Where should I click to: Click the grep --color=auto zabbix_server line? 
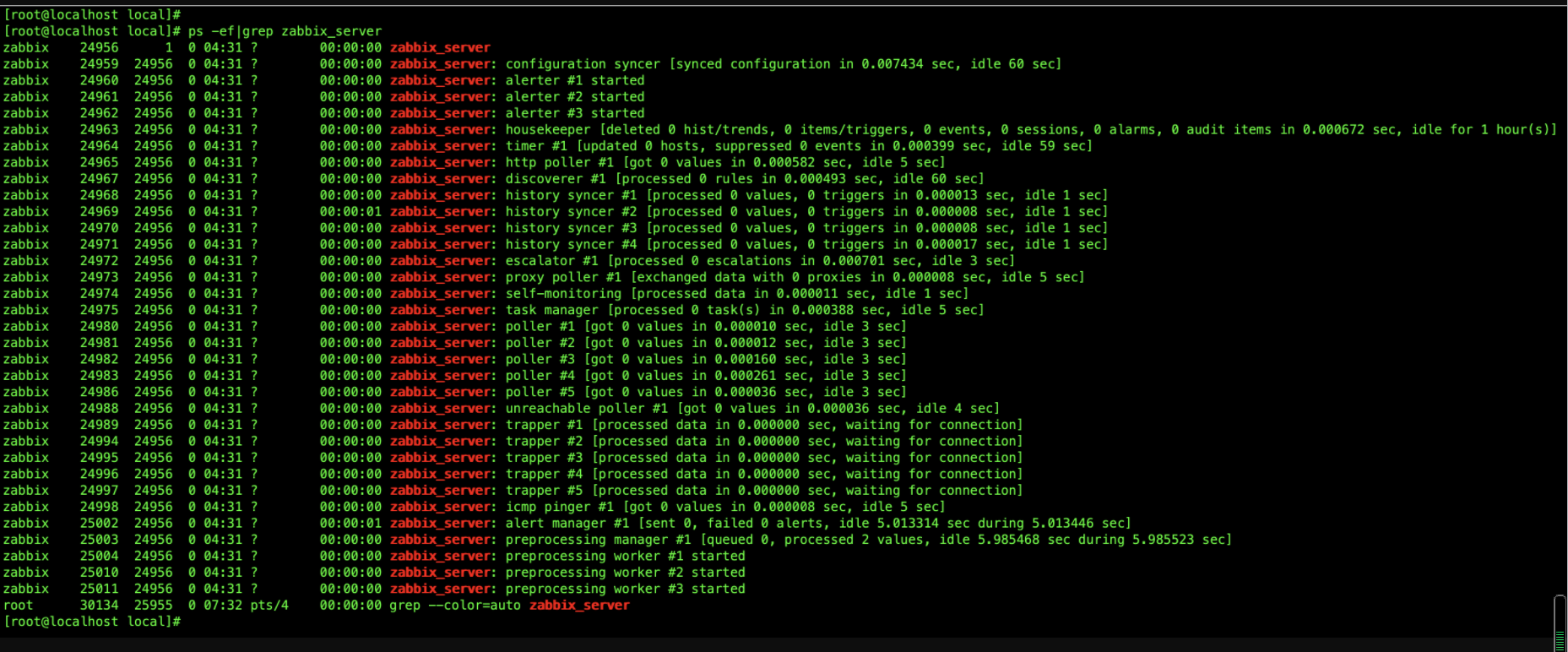[316, 605]
